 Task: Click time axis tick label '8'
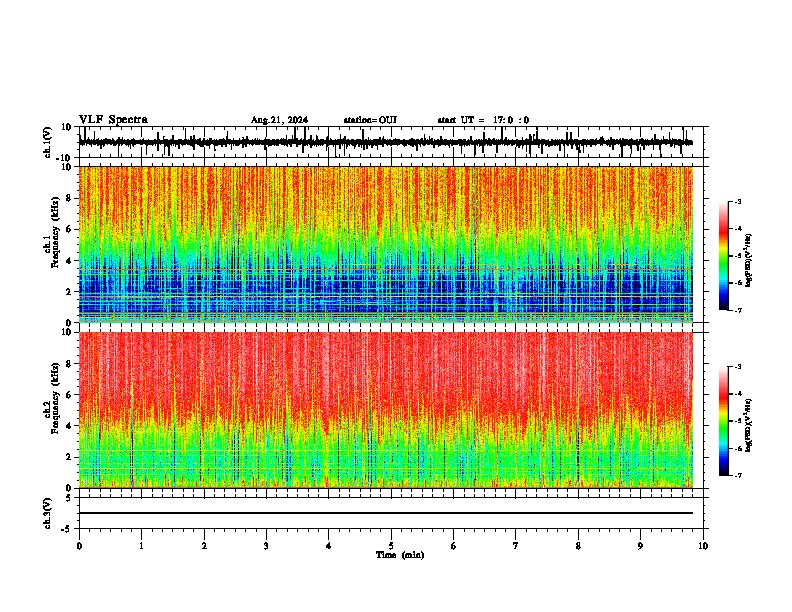pos(578,546)
